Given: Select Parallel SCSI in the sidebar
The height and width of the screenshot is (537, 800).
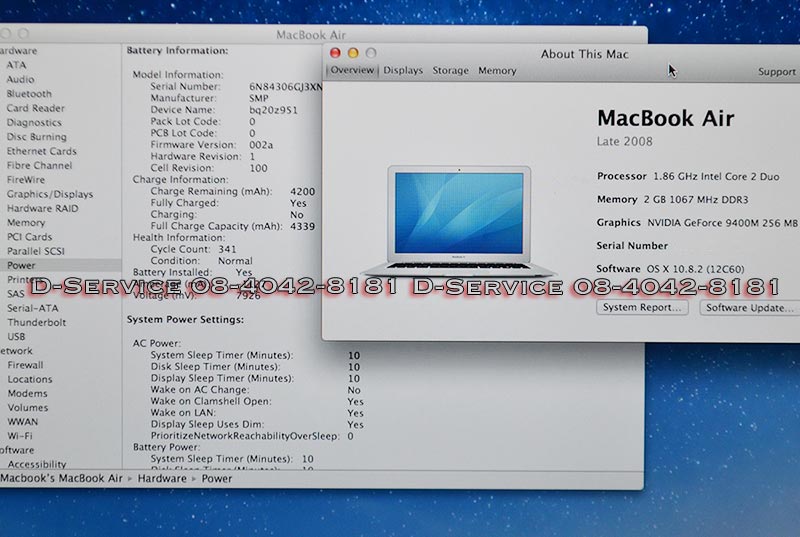Looking at the screenshot, I should tap(36, 251).
